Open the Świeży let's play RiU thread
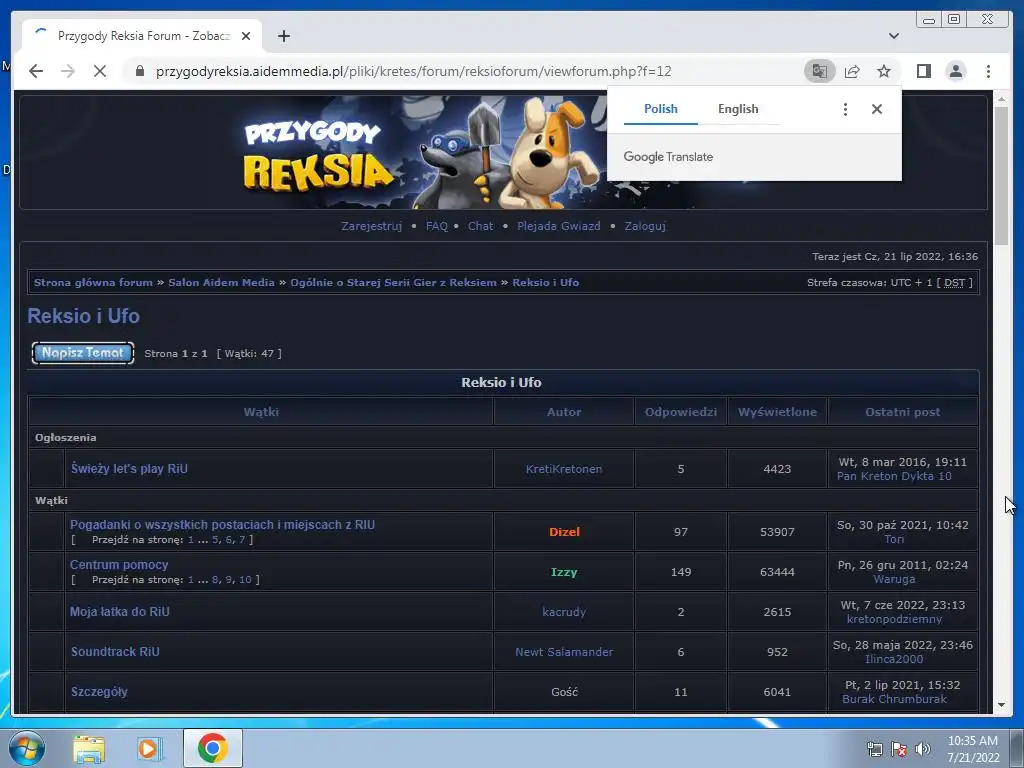Screen dimensions: 1024x768 click(x=129, y=469)
